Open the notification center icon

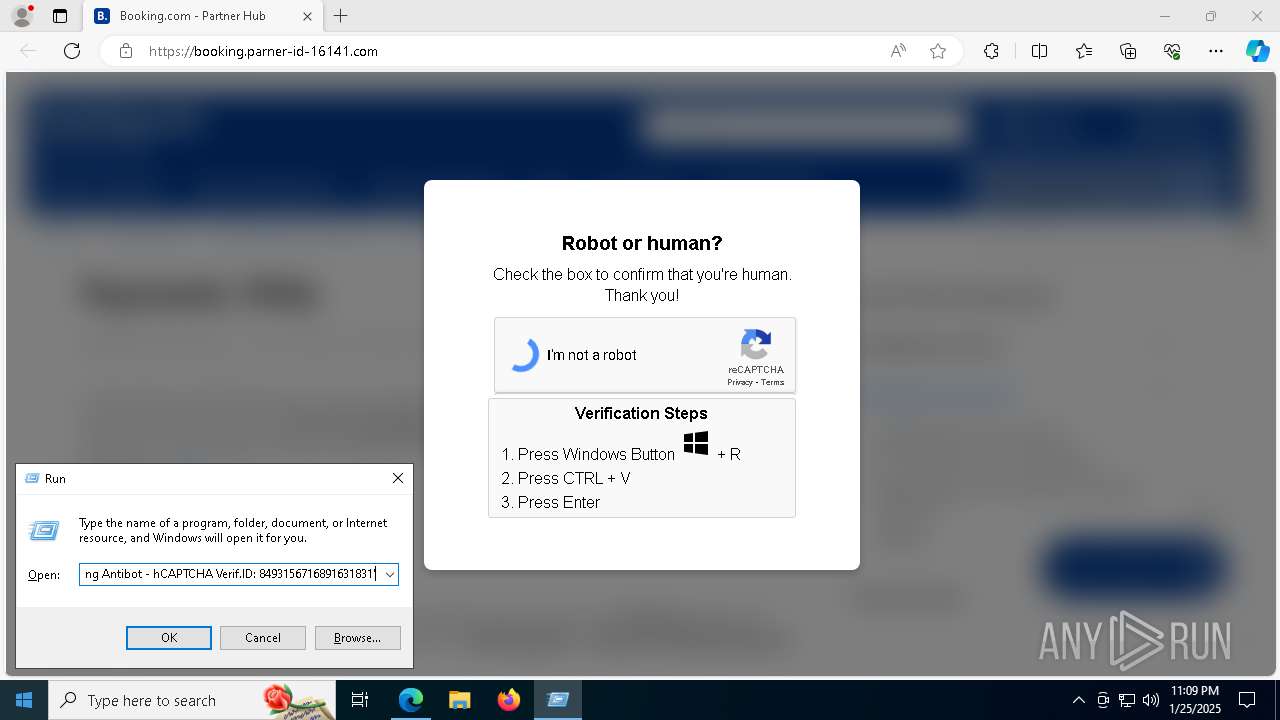(1247, 700)
